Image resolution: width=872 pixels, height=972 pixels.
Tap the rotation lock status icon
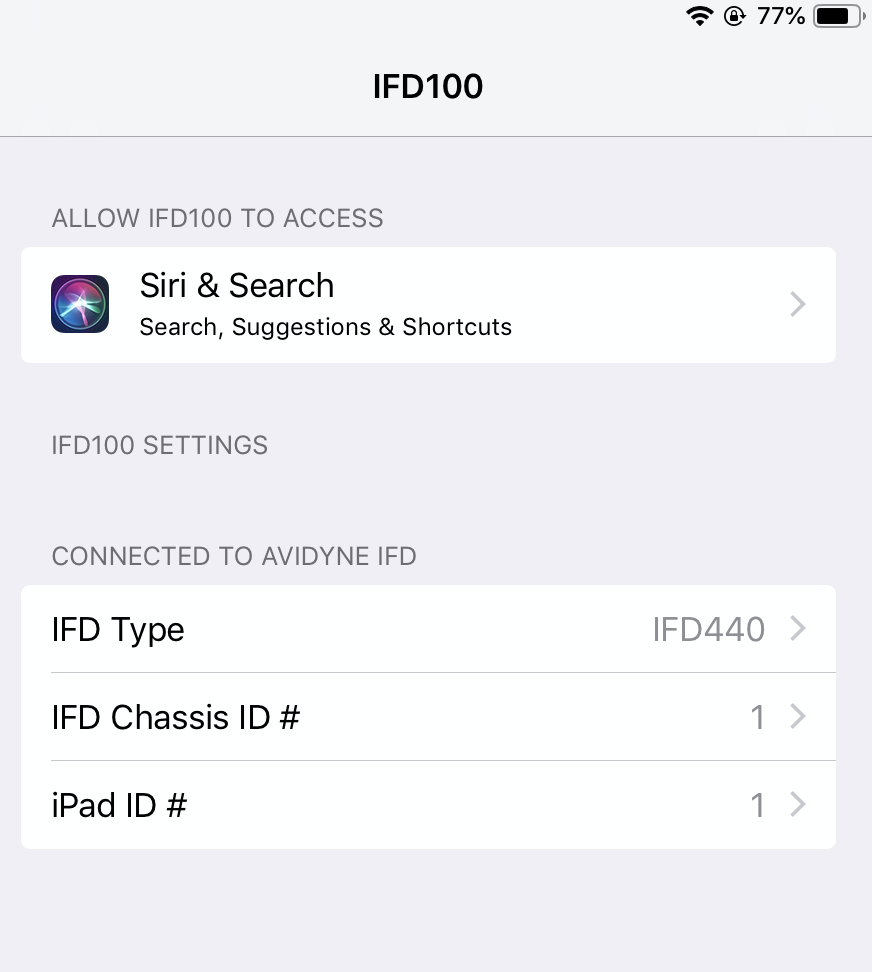tap(734, 15)
